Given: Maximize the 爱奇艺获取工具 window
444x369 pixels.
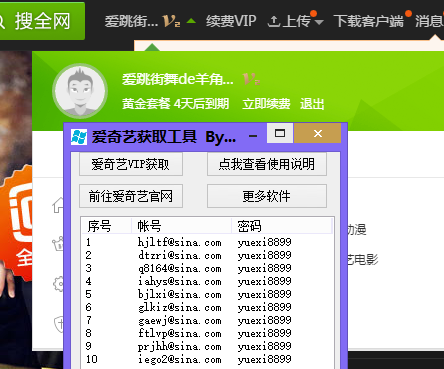Looking at the screenshot, I should pos(280,133).
